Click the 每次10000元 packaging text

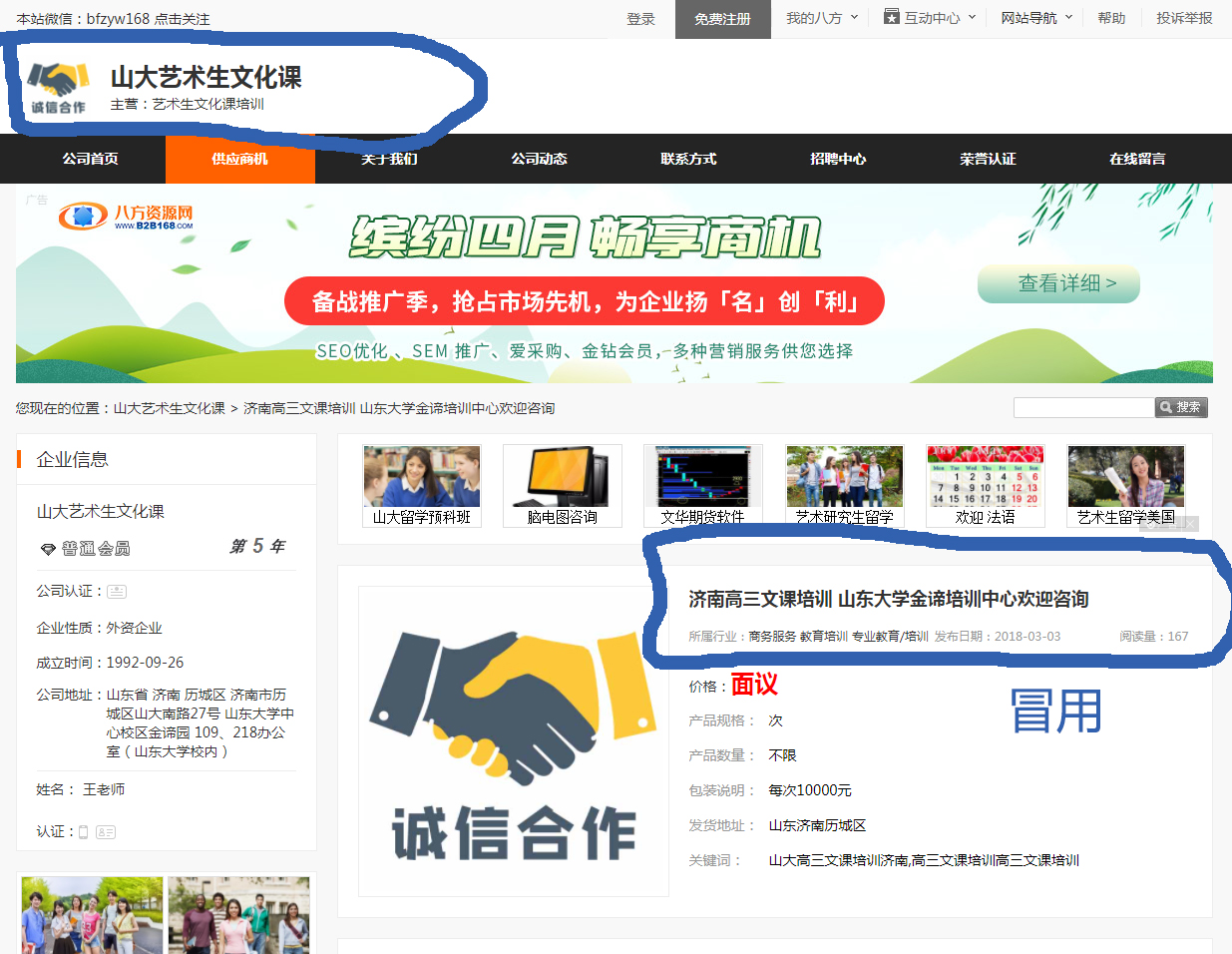pos(810,790)
